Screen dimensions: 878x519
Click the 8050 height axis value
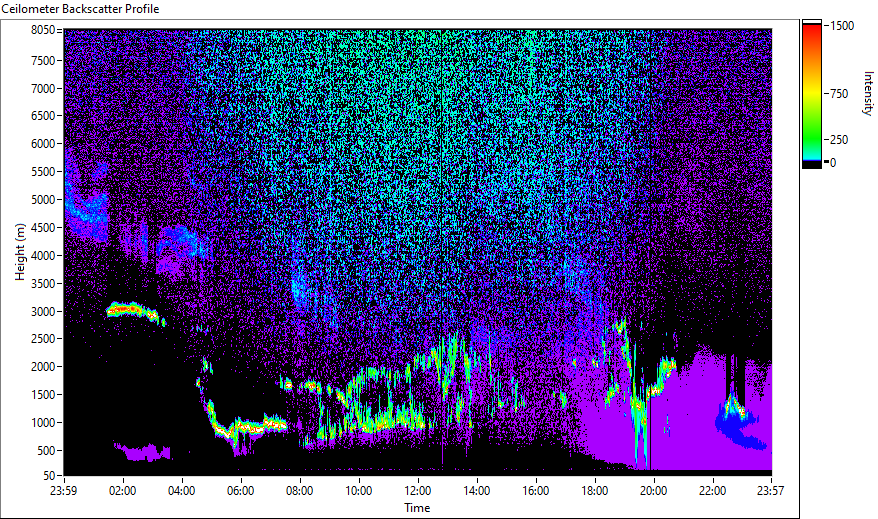(x=43, y=30)
